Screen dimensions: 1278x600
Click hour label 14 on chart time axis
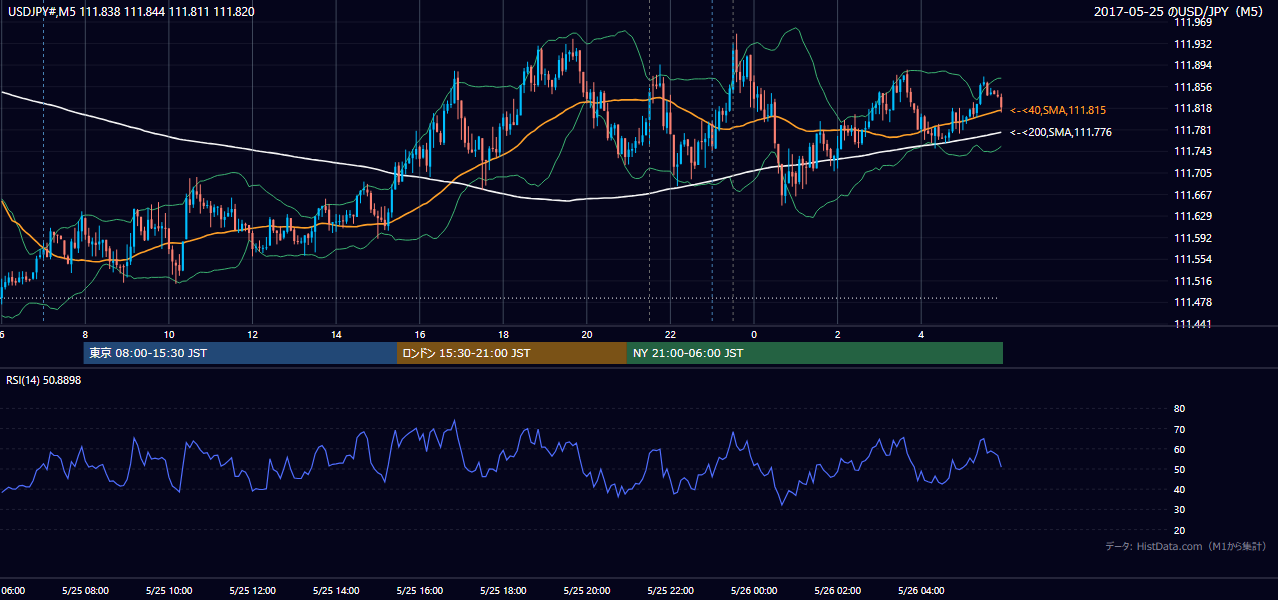[x=336, y=335]
